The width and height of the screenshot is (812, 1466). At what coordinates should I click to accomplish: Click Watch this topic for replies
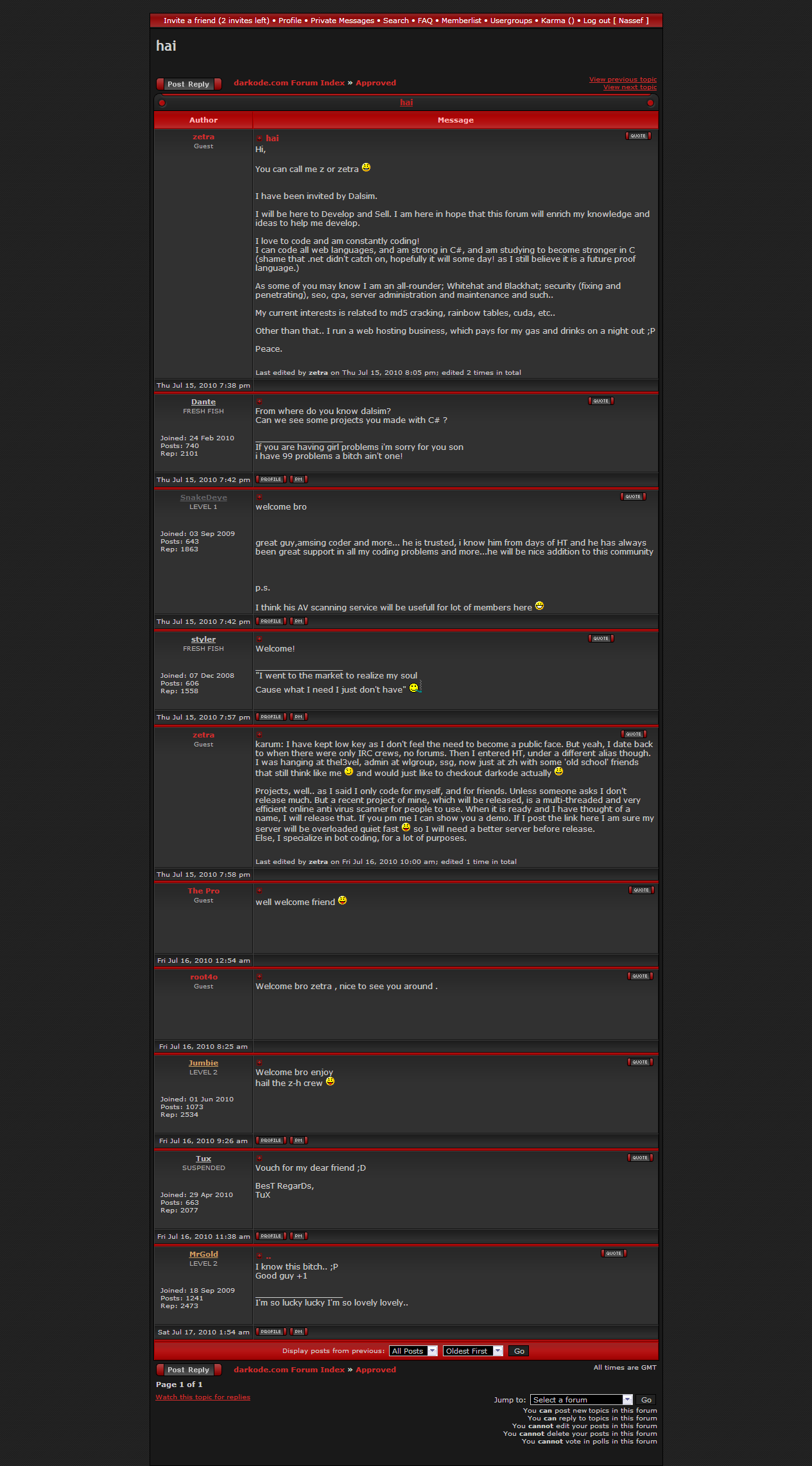(203, 1397)
